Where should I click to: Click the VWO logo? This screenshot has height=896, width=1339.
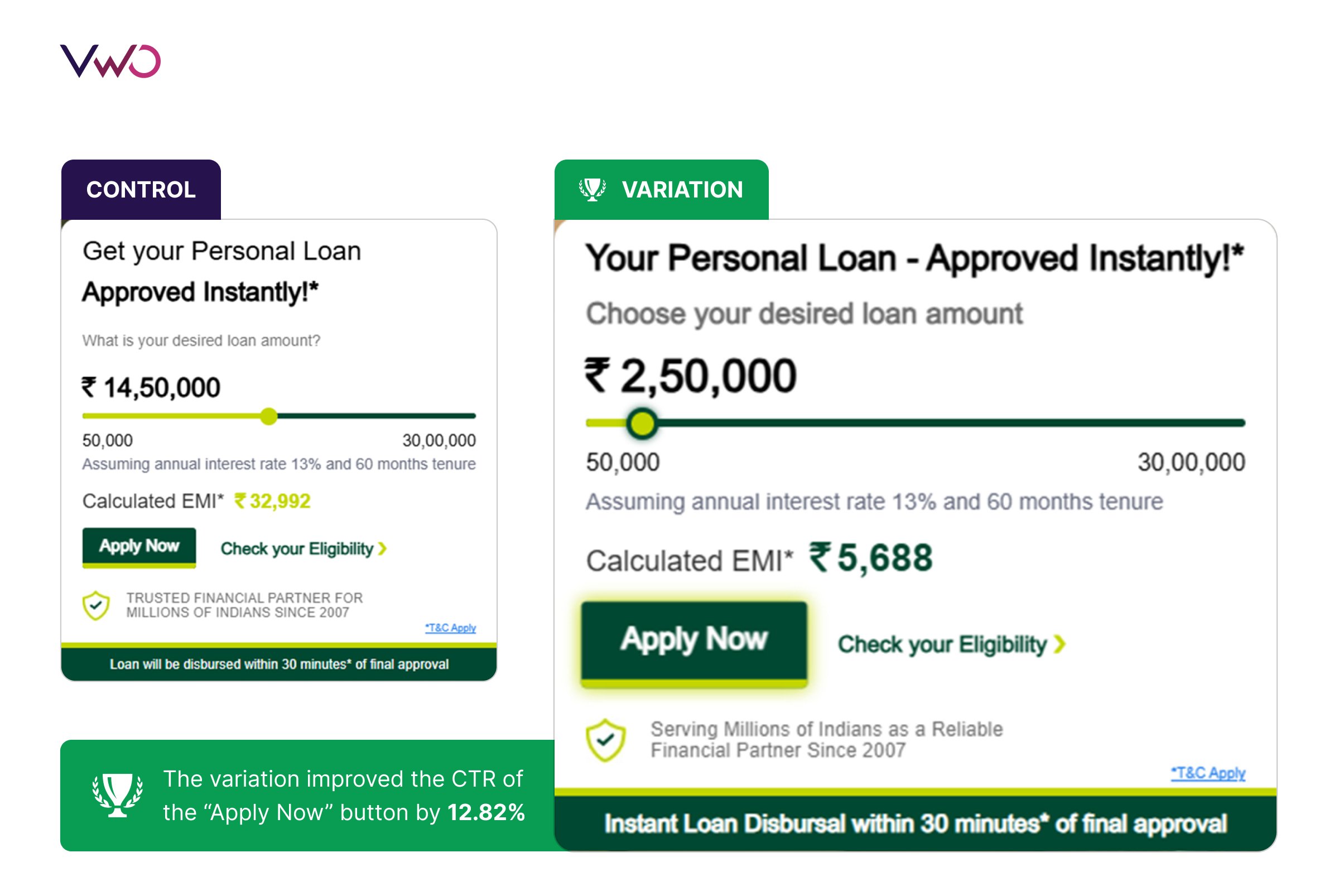point(110,61)
